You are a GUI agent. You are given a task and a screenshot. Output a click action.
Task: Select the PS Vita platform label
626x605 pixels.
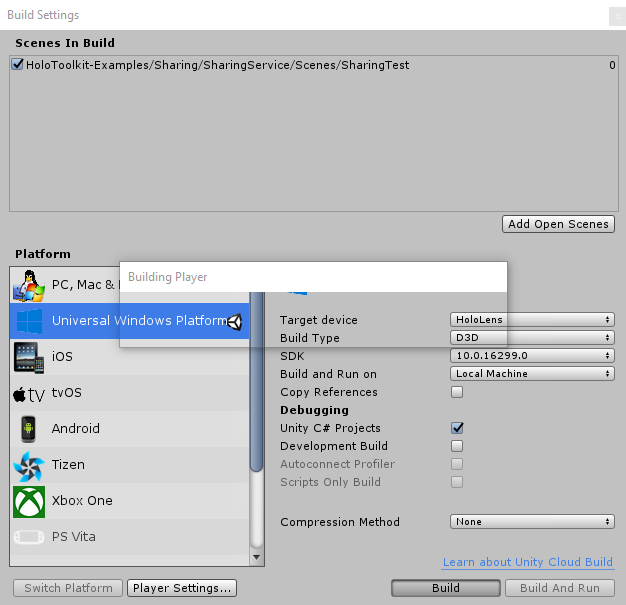click(x=74, y=537)
